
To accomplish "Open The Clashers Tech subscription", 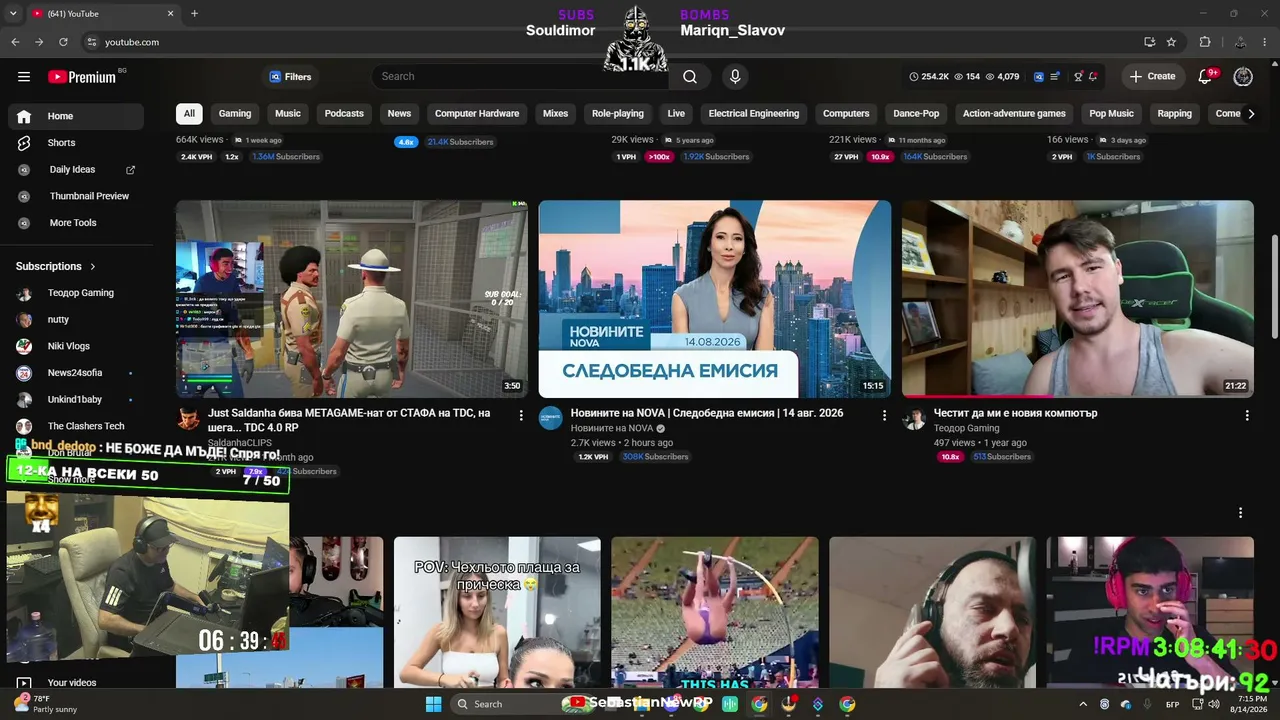I will 76,426.
